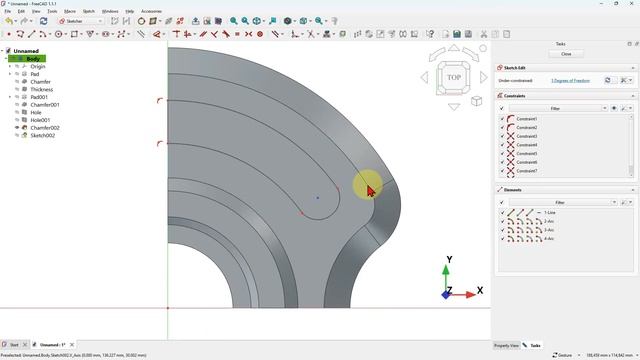Rotate view with navigation cube right arrow
Image resolution: width=640 pixels, height=360 pixels.
pos(484,77)
